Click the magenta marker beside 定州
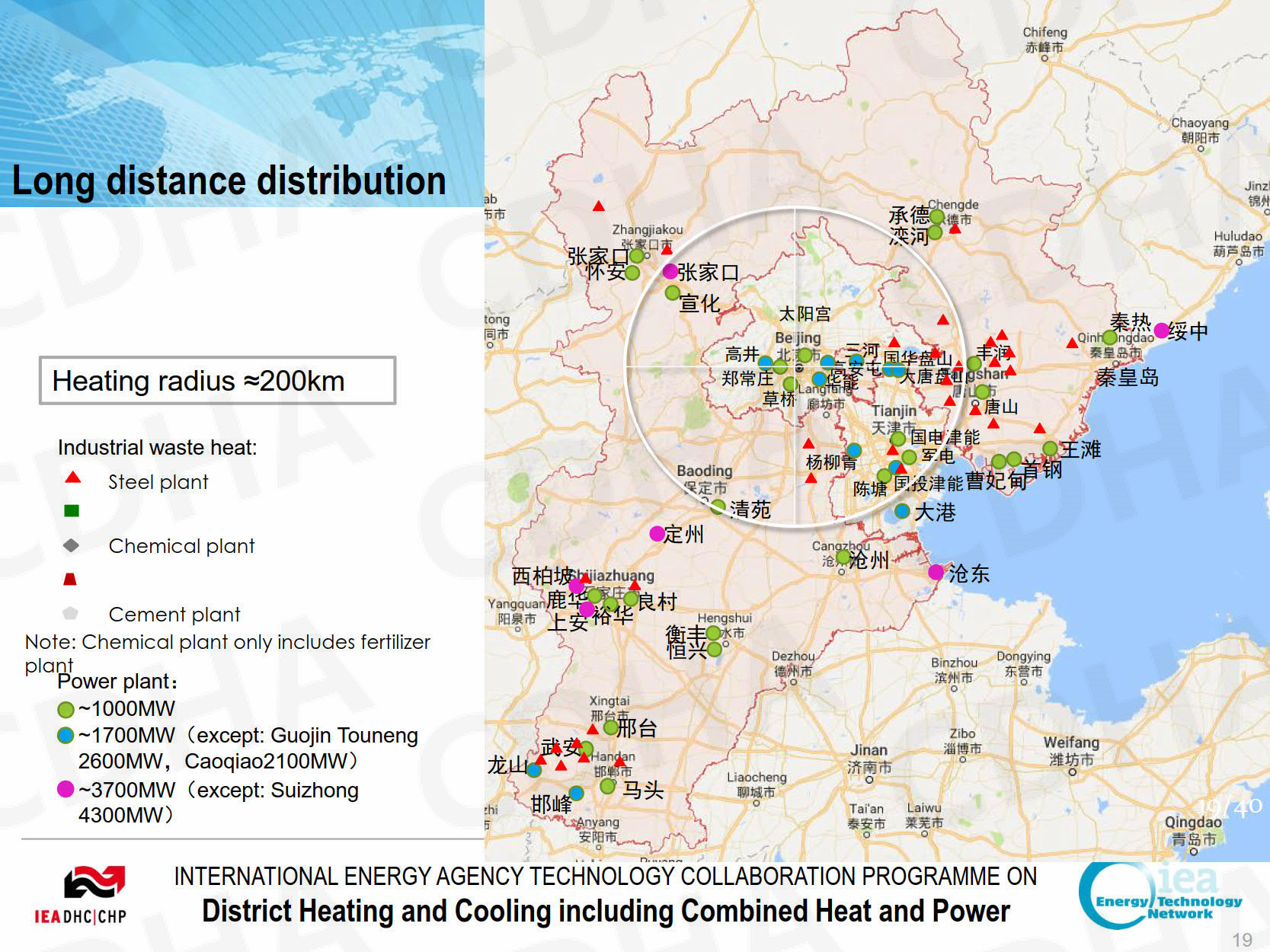The width and height of the screenshot is (1270, 952). point(657,534)
